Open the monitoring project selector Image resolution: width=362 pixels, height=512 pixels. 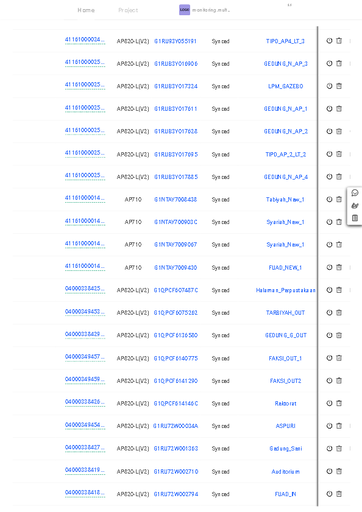[204, 10]
